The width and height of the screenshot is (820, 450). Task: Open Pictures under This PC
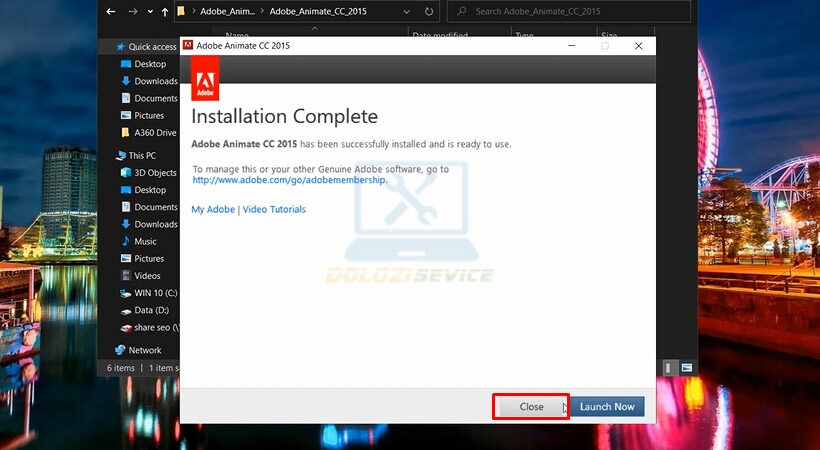tap(142, 259)
